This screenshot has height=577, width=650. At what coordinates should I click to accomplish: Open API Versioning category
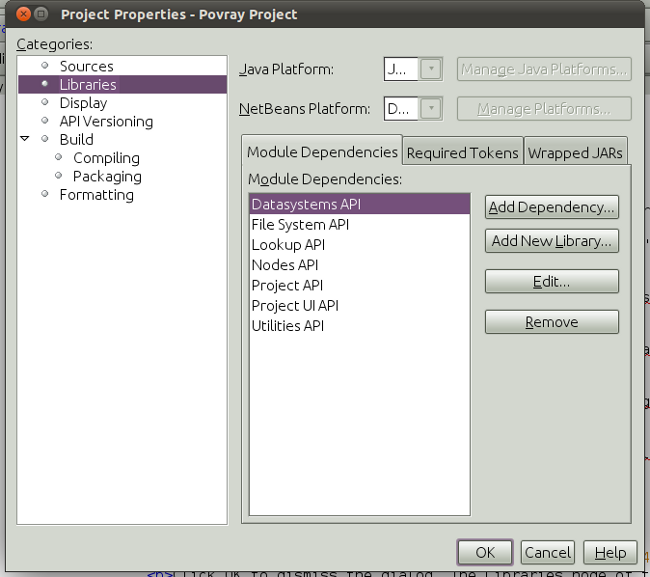[106, 121]
